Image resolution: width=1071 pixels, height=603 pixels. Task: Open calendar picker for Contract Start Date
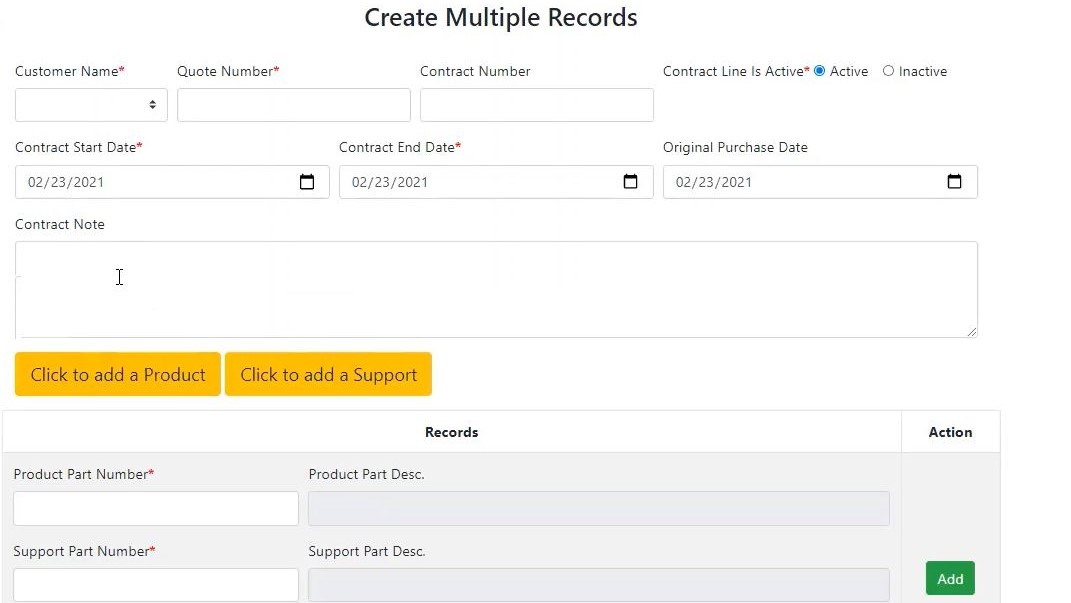click(x=307, y=182)
